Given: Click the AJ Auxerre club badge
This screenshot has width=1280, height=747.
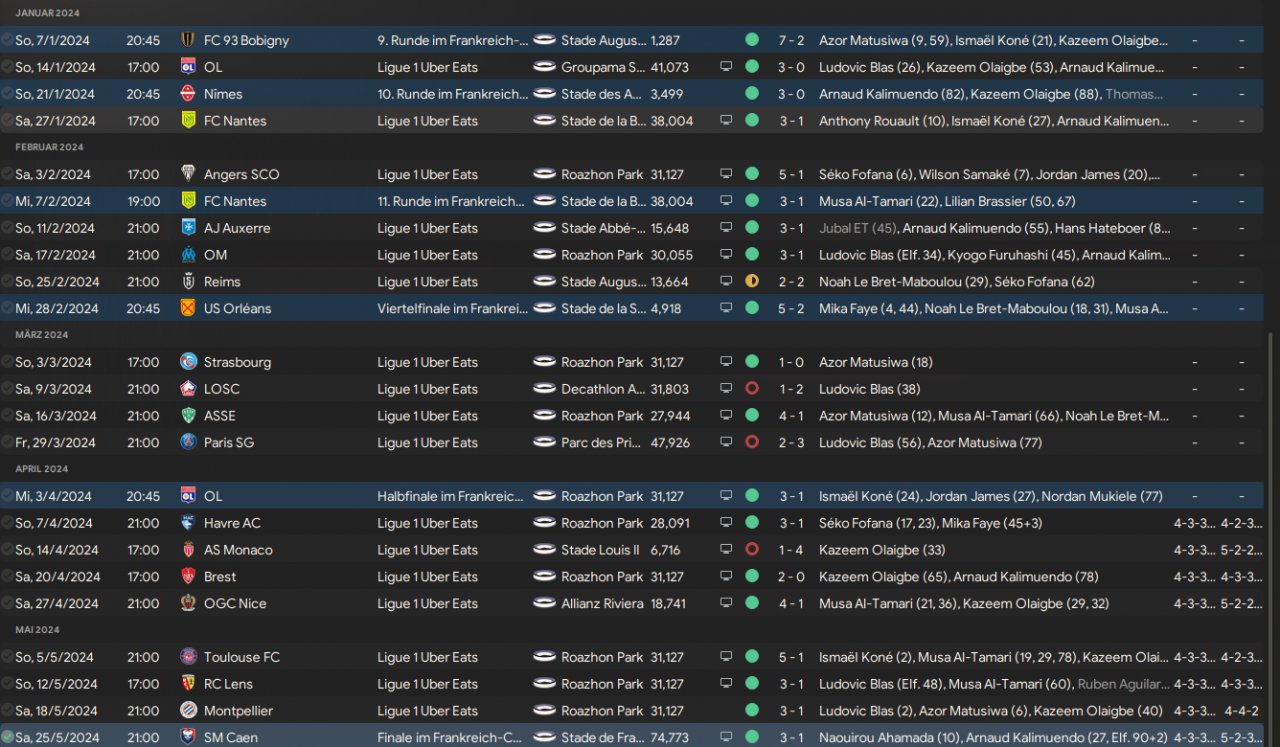Looking at the screenshot, I should pyautogui.click(x=187, y=228).
